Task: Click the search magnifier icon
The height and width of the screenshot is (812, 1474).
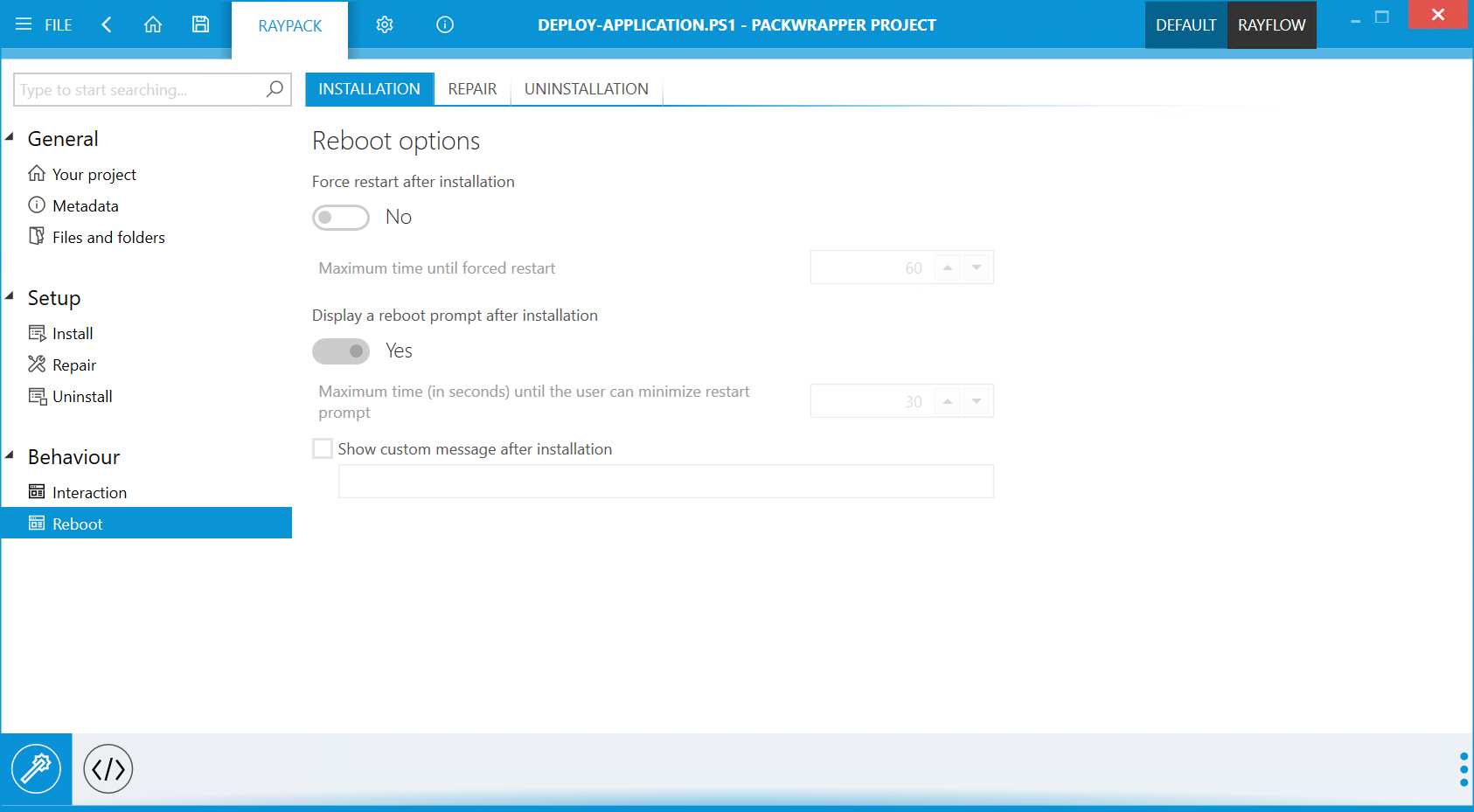Action: (275, 89)
